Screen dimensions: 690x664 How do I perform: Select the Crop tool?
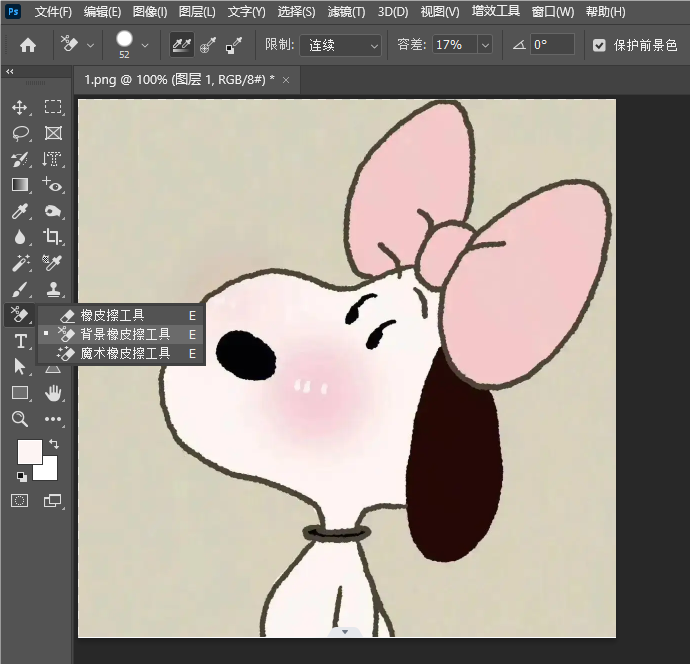[53, 237]
